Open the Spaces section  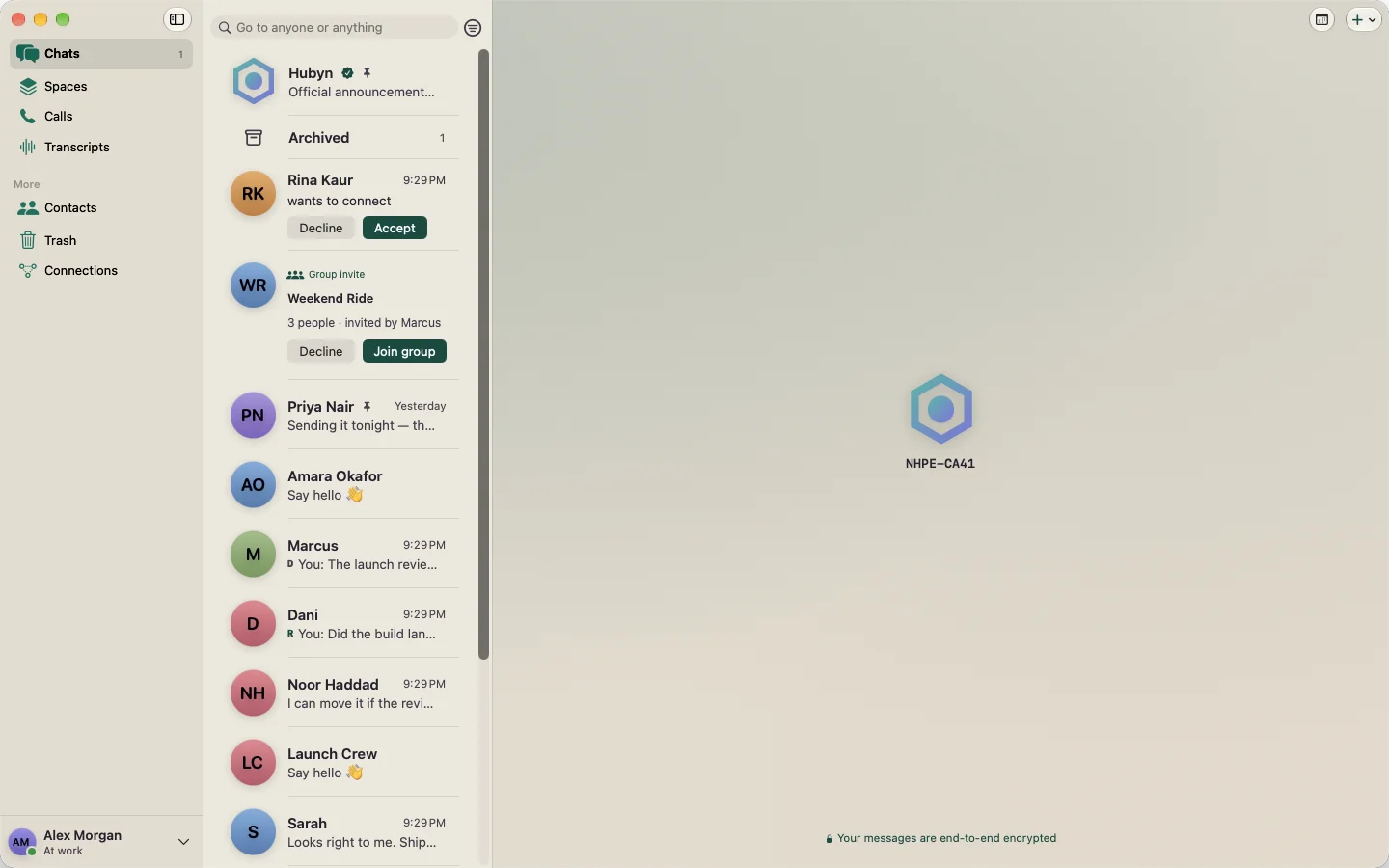101,86
